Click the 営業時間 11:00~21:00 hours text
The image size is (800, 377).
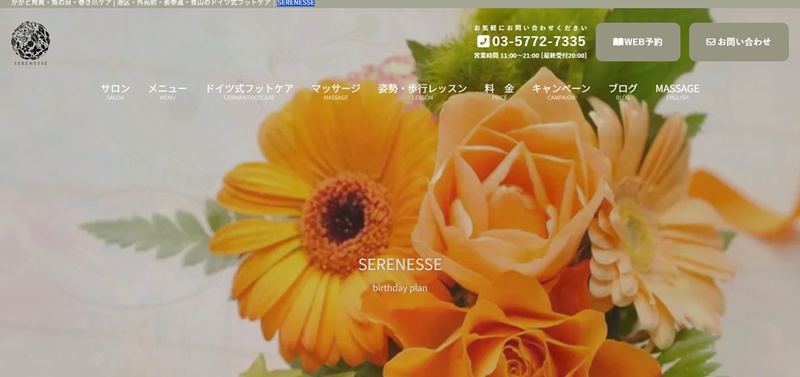[x=530, y=56]
